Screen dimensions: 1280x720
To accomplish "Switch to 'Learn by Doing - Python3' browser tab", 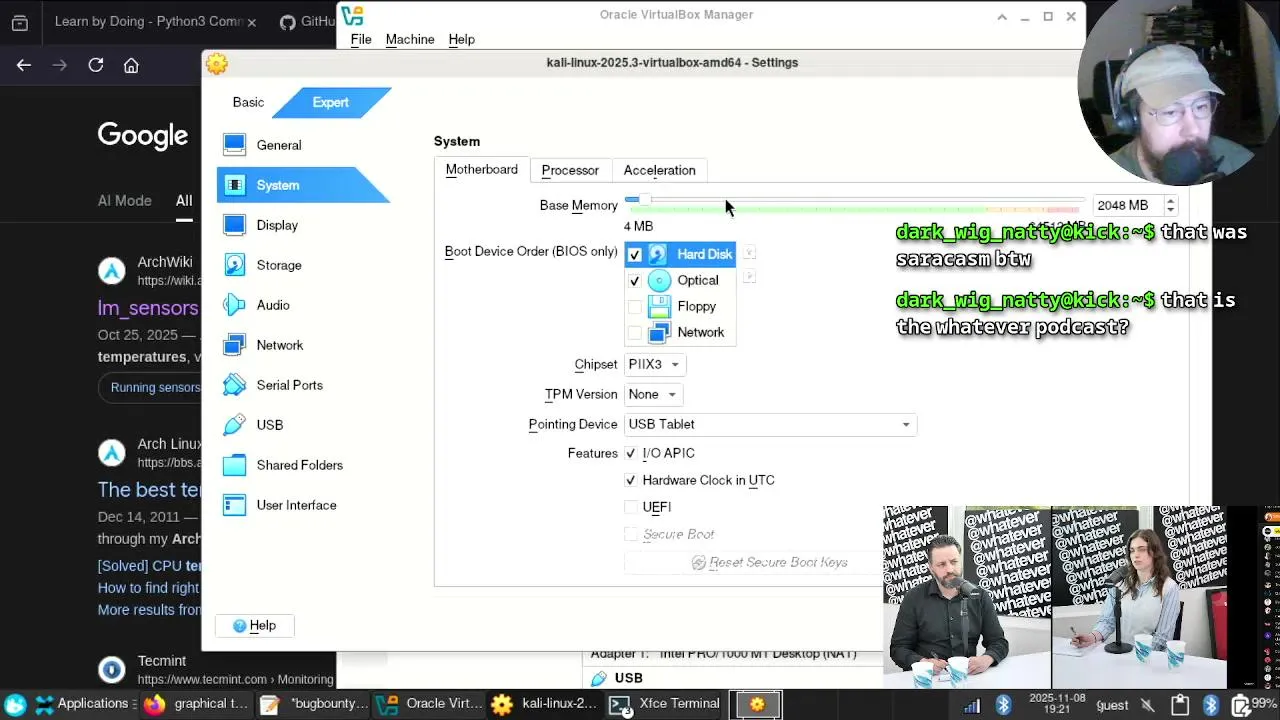I will 147,21.
